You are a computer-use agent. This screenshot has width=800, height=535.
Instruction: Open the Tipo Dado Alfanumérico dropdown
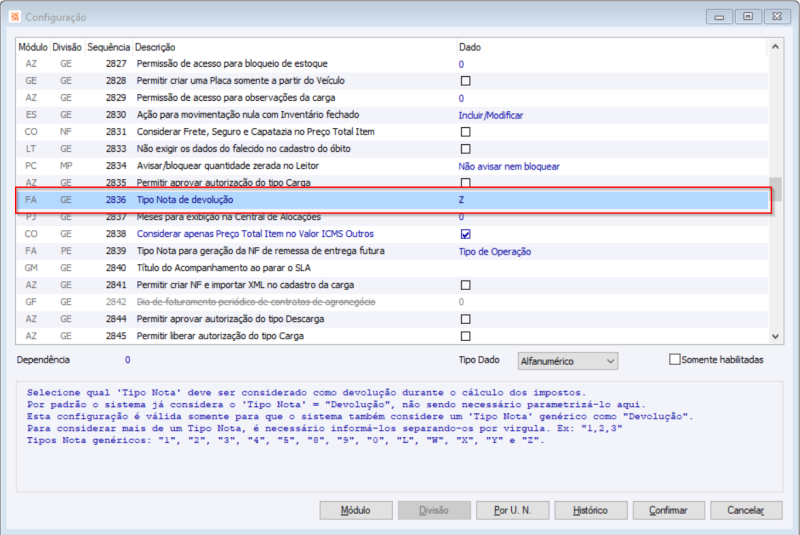(x=567, y=361)
